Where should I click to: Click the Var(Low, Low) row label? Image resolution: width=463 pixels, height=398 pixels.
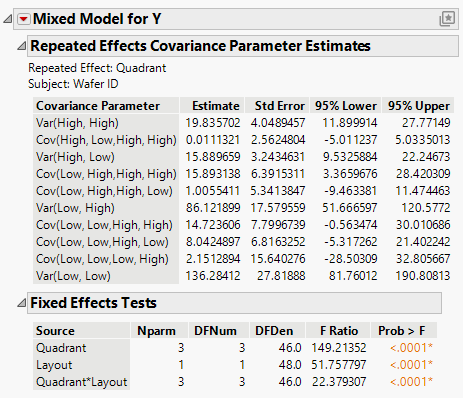point(73,276)
